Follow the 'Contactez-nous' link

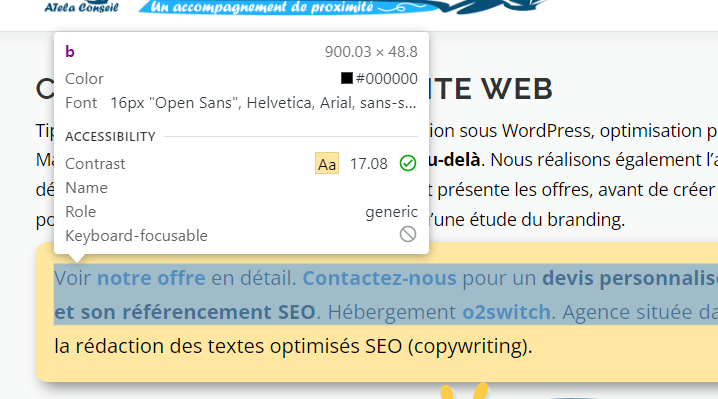click(x=380, y=278)
